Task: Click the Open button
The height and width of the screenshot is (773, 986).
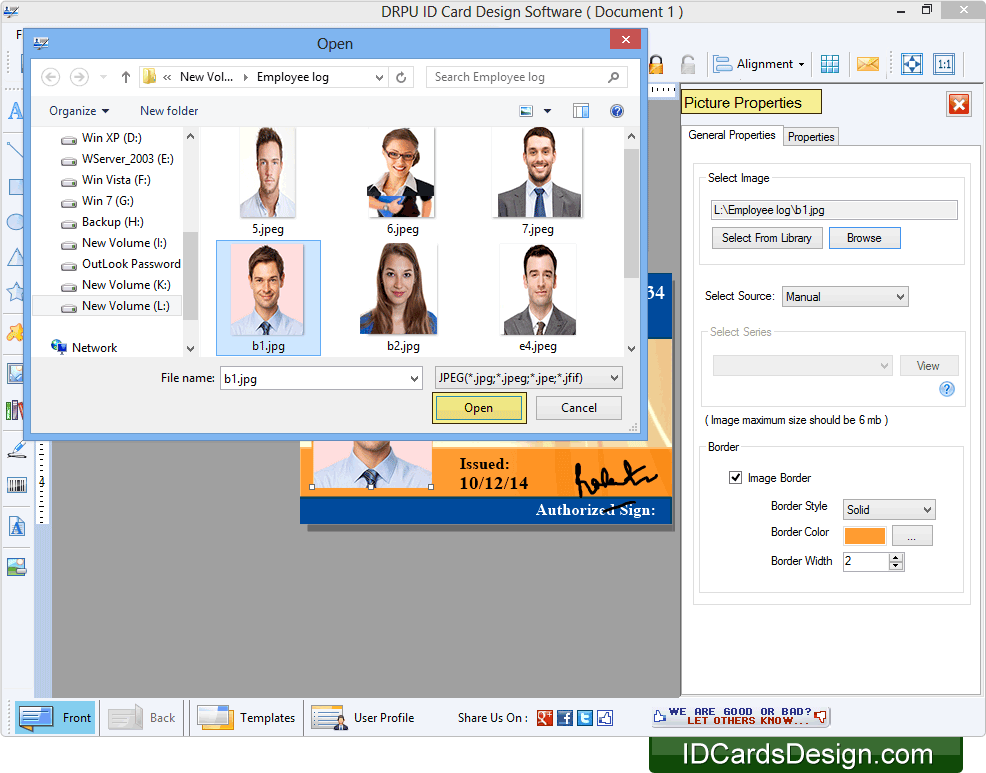Action: coord(479,407)
